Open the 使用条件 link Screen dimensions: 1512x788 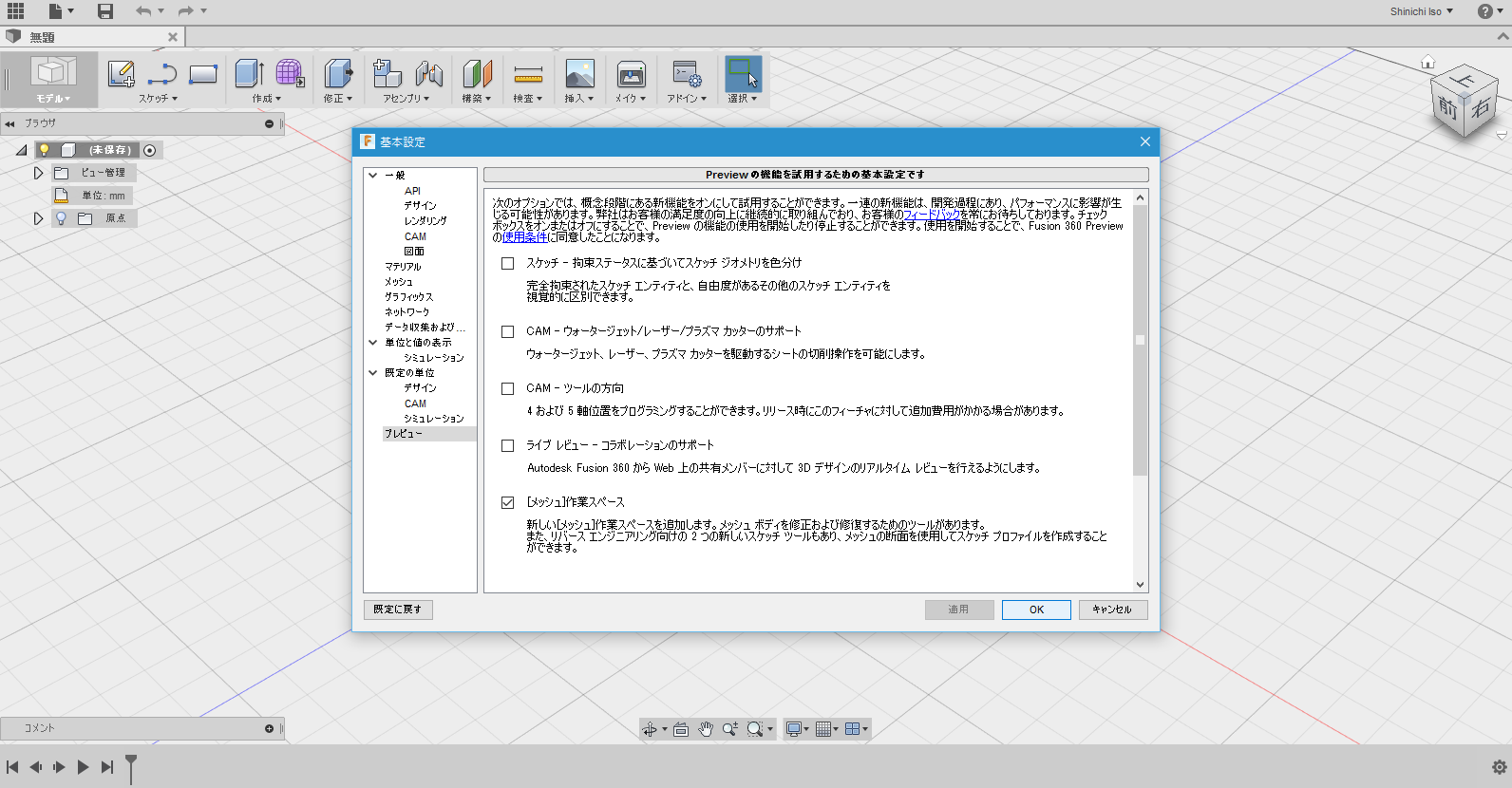tap(524, 237)
